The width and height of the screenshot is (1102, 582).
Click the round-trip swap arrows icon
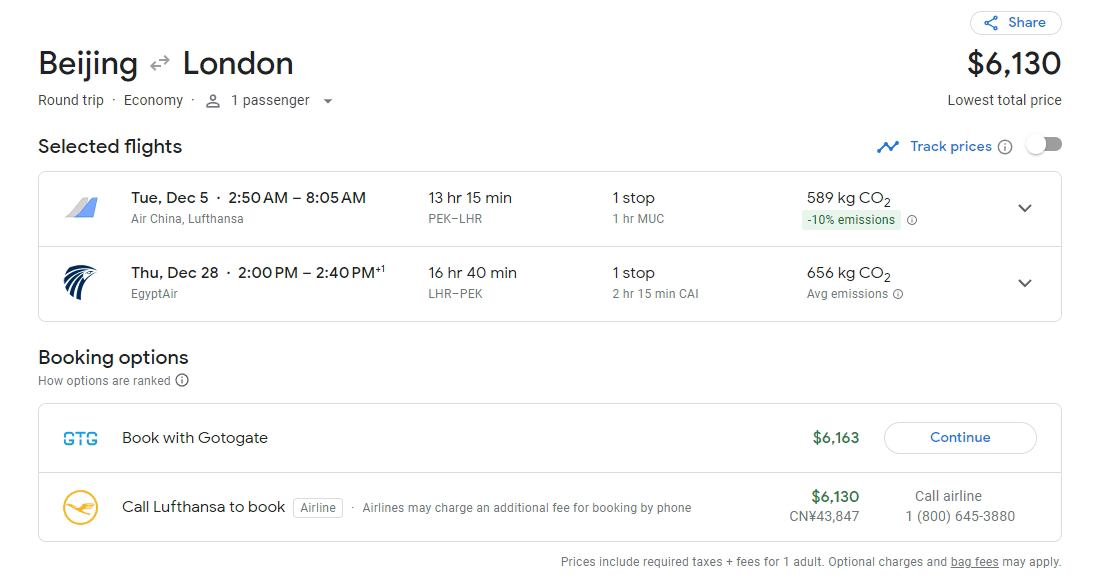160,63
